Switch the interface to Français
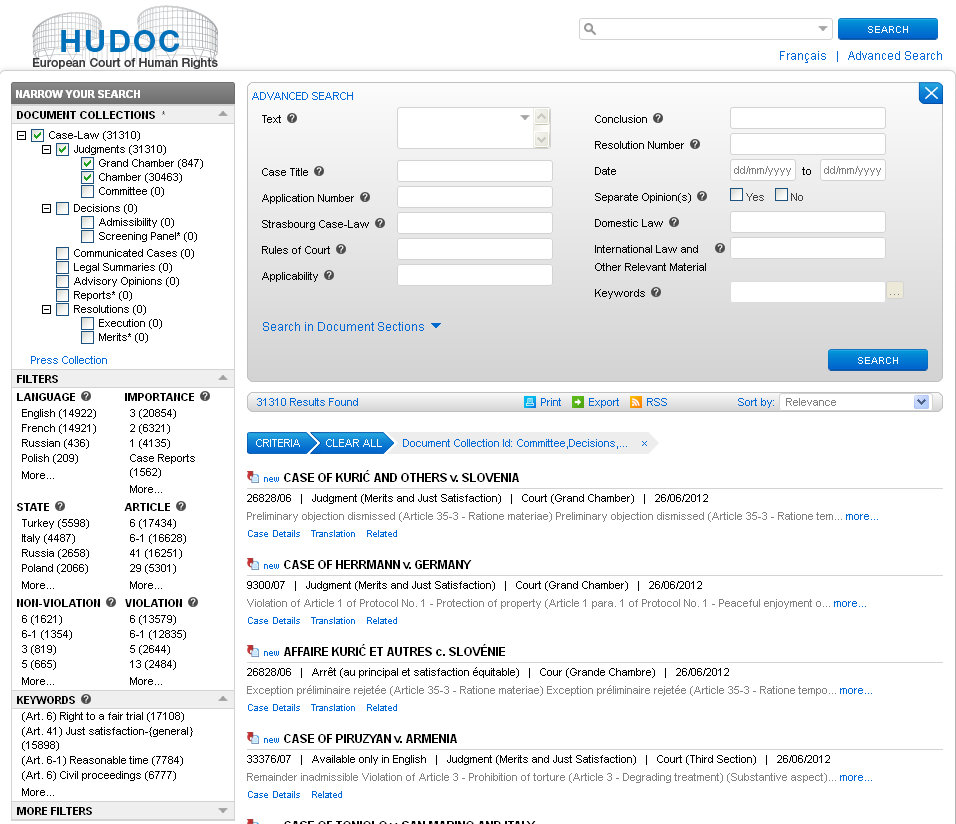Image resolution: width=956 pixels, height=824 pixels. (x=802, y=56)
